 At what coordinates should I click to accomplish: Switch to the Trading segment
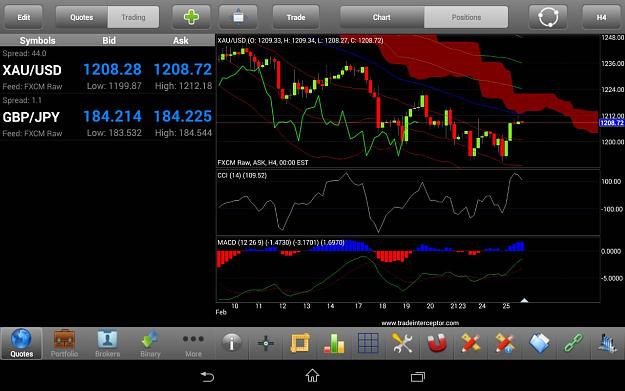[134, 17]
